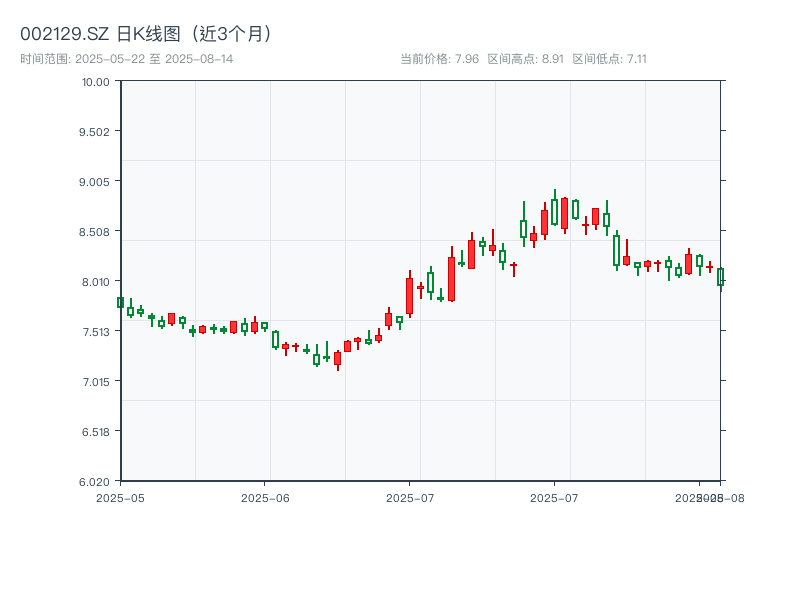
Task: Click the 当前价格 7.96 label
Action: [439, 59]
